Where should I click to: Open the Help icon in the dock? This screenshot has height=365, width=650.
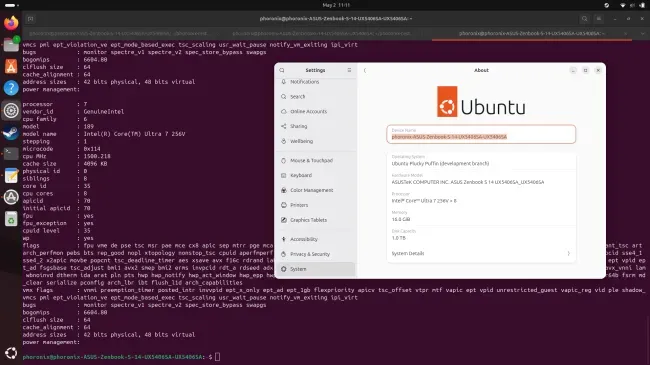11,88
